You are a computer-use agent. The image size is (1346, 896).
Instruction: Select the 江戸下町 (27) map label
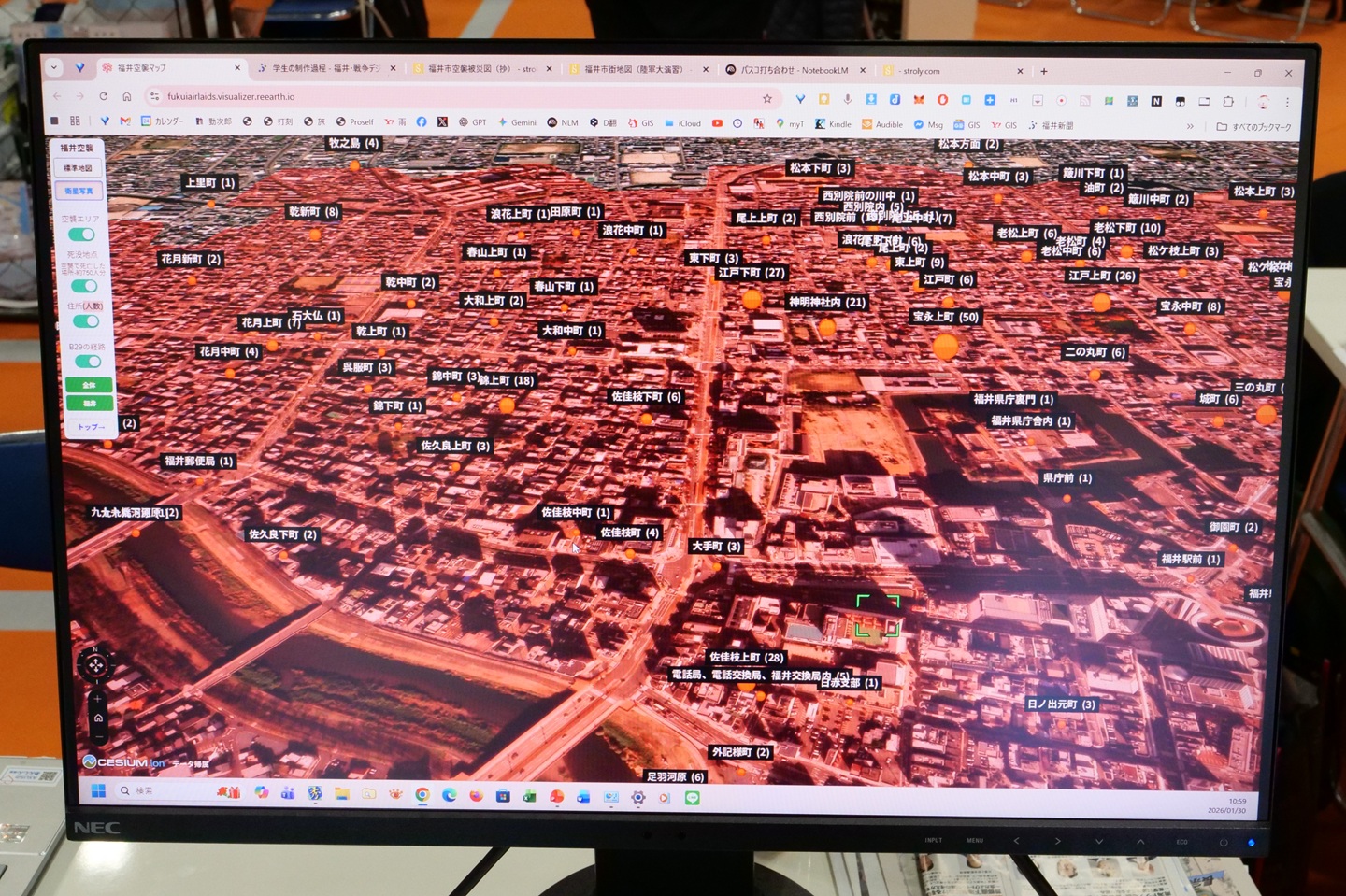tap(752, 273)
